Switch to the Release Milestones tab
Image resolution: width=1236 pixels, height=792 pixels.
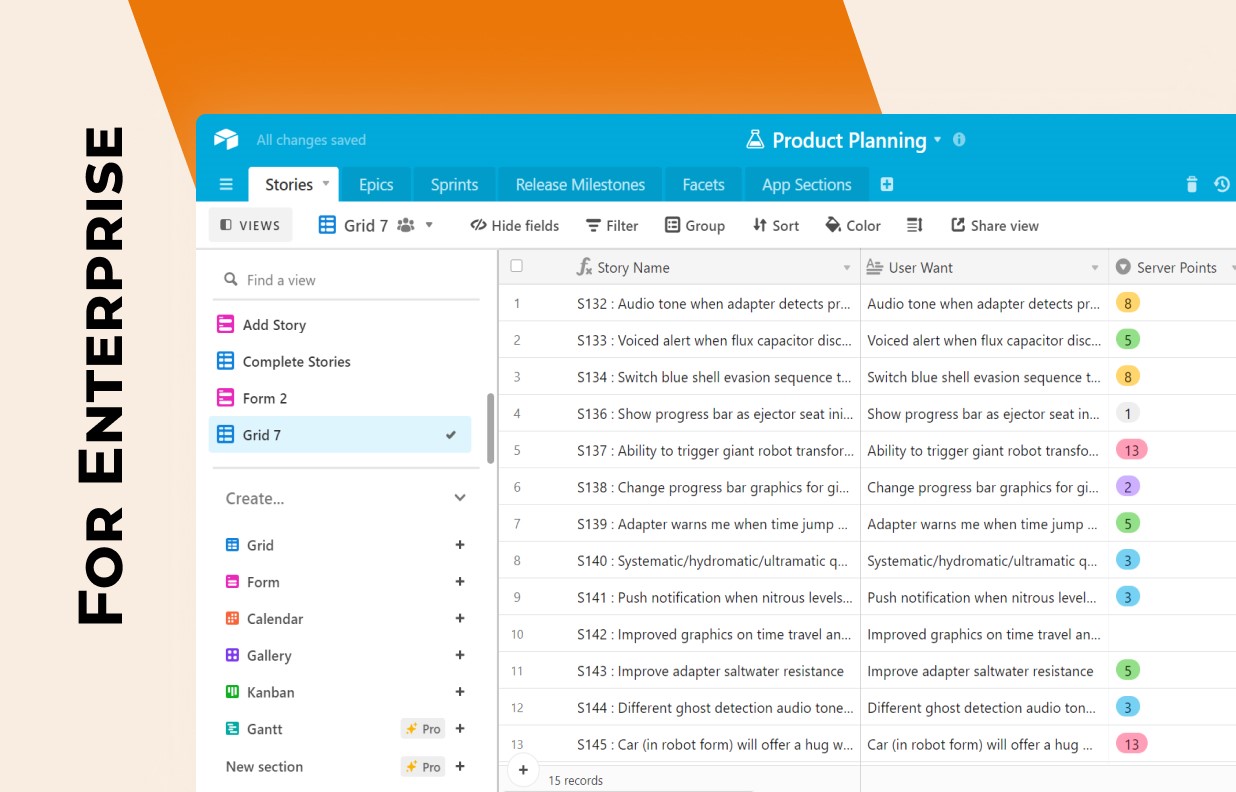(x=580, y=185)
